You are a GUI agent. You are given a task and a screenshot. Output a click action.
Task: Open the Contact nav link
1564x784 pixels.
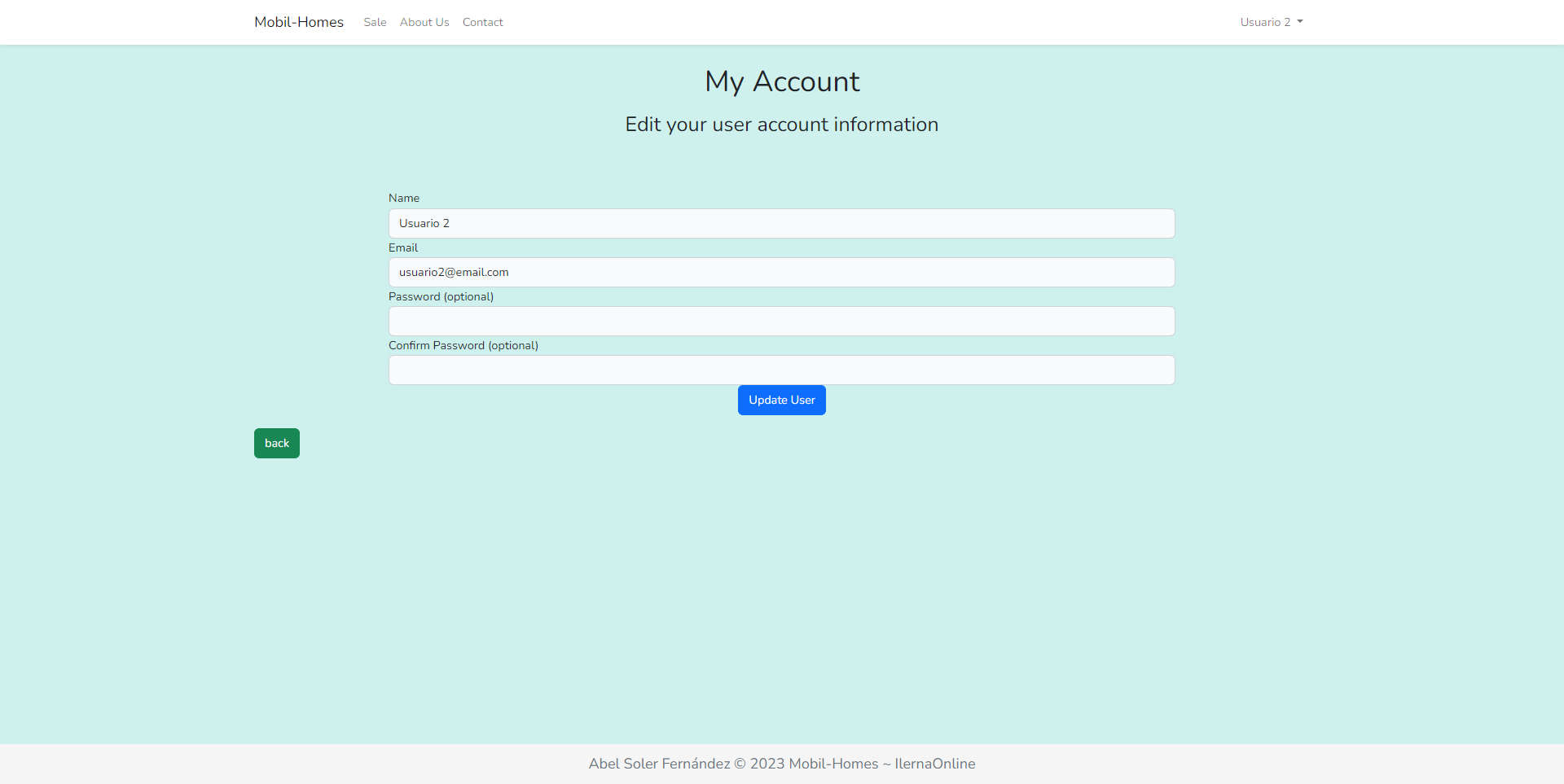point(482,22)
